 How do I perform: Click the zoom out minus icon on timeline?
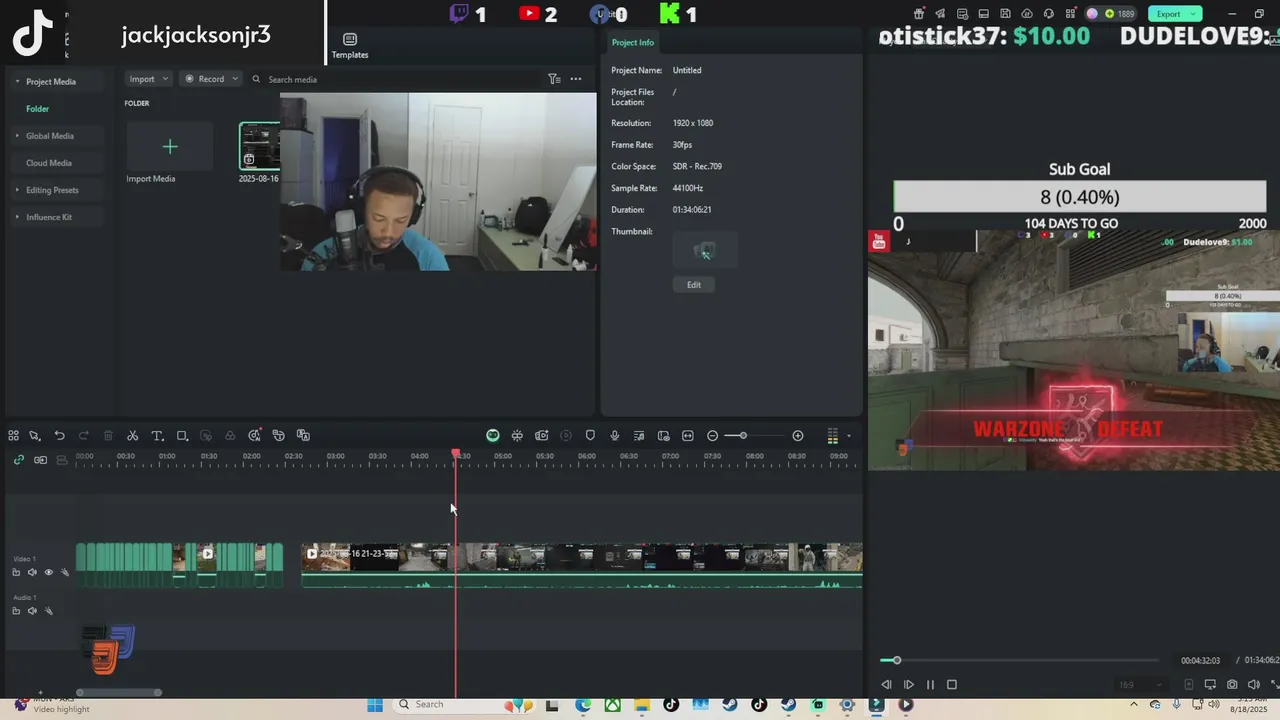tap(712, 436)
